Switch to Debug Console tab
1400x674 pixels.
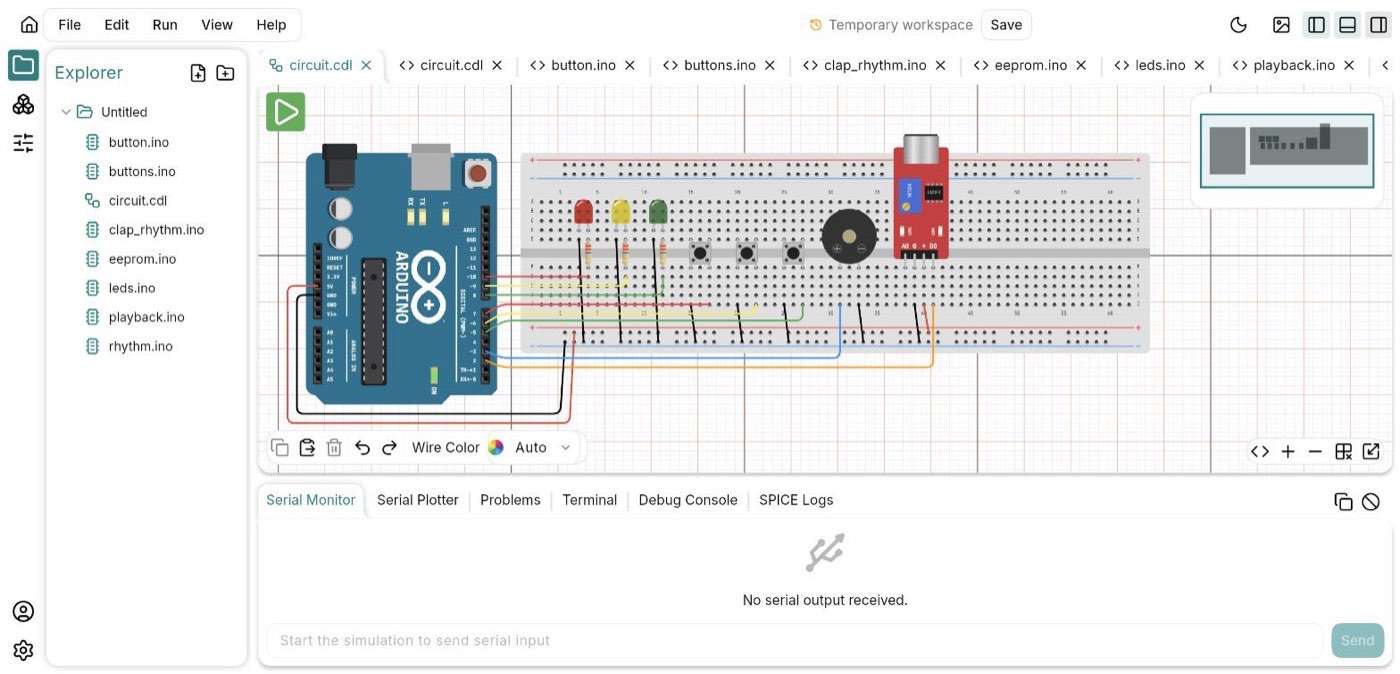point(688,500)
